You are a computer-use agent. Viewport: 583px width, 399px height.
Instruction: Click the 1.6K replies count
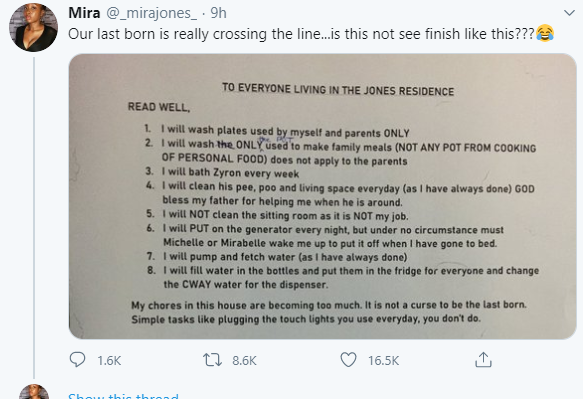[x=109, y=360]
